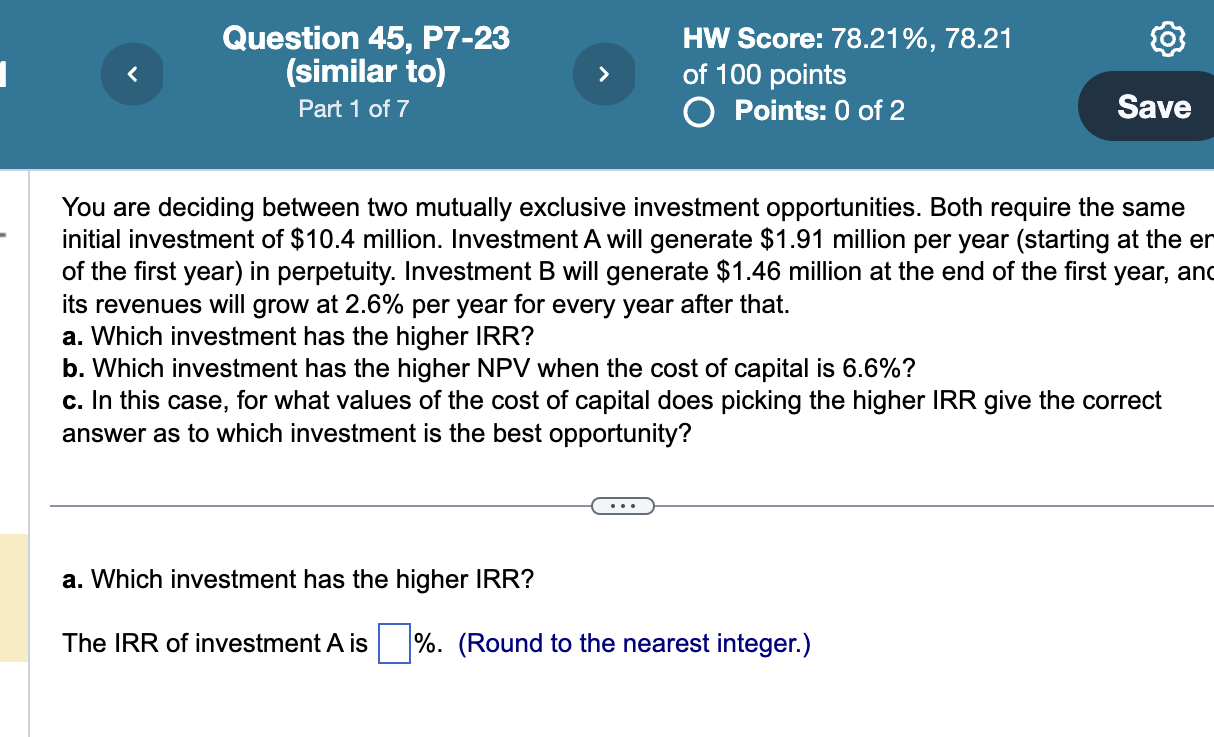The width and height of the screenshot is (1214, 737).
Task: Click the lower 'a. Which investment' prompt
Action: coord(298,579)
